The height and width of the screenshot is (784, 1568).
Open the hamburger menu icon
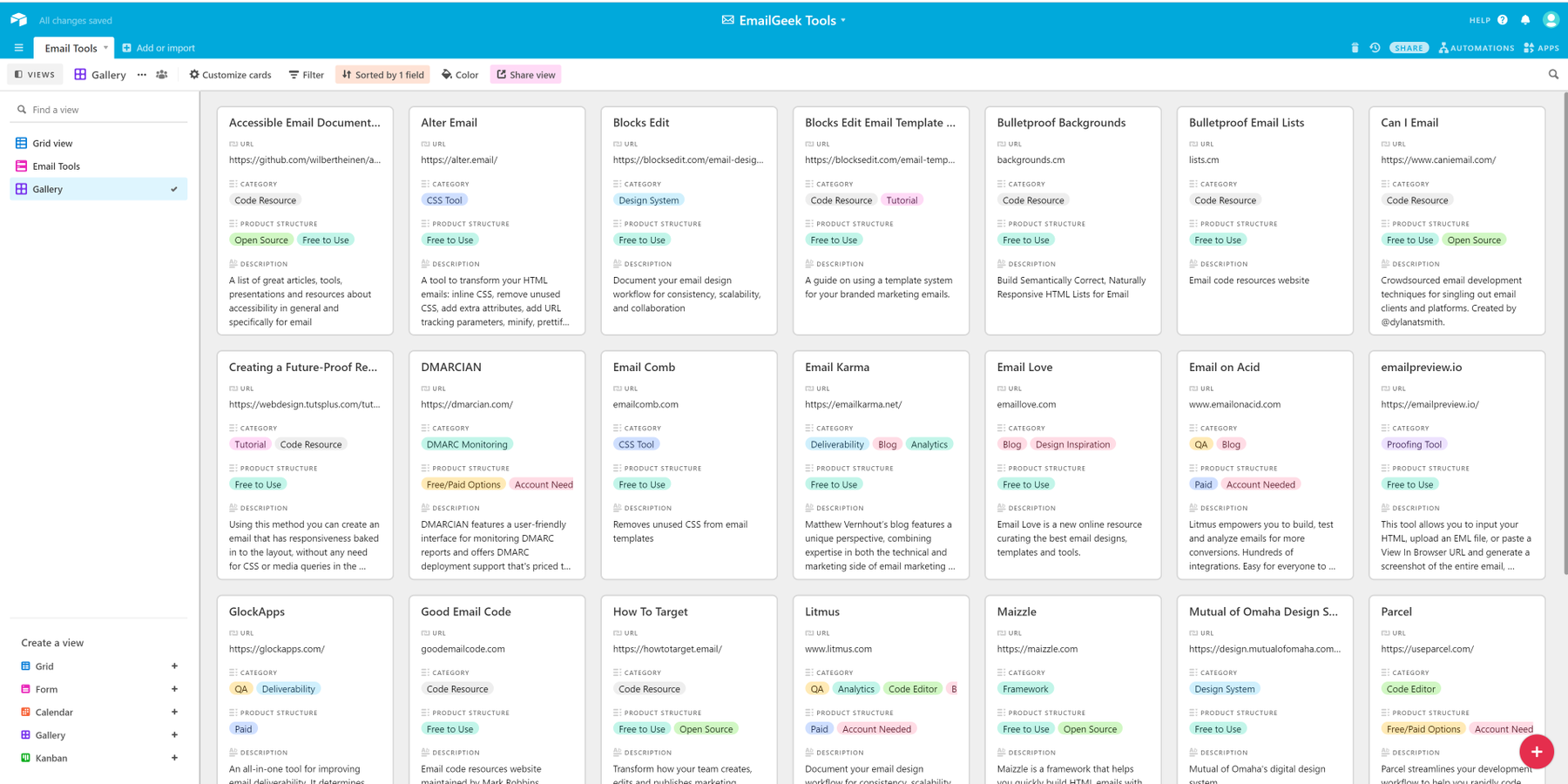click(18, 48)
